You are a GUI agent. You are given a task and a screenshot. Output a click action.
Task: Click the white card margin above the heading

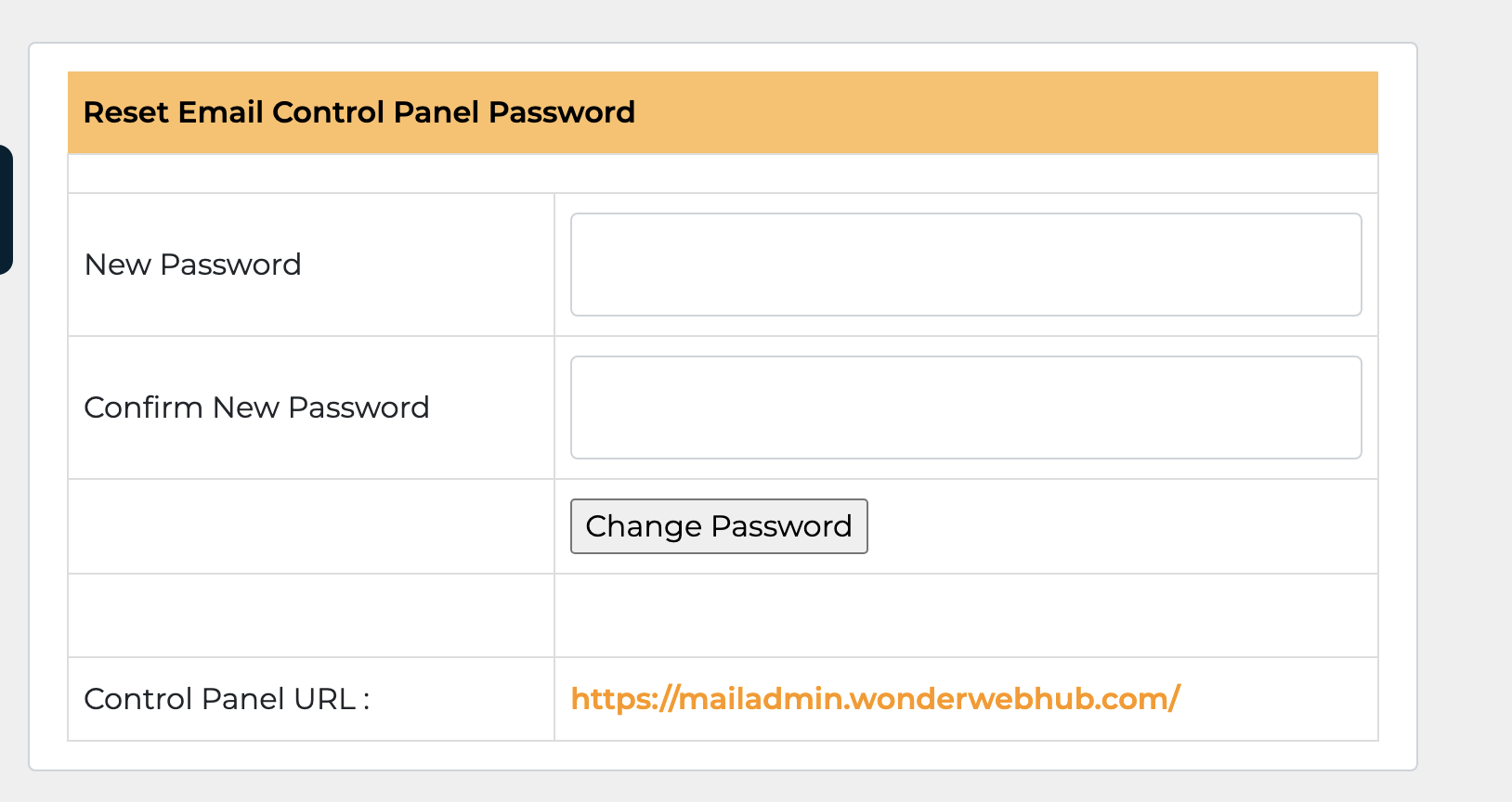pos(723,58)
